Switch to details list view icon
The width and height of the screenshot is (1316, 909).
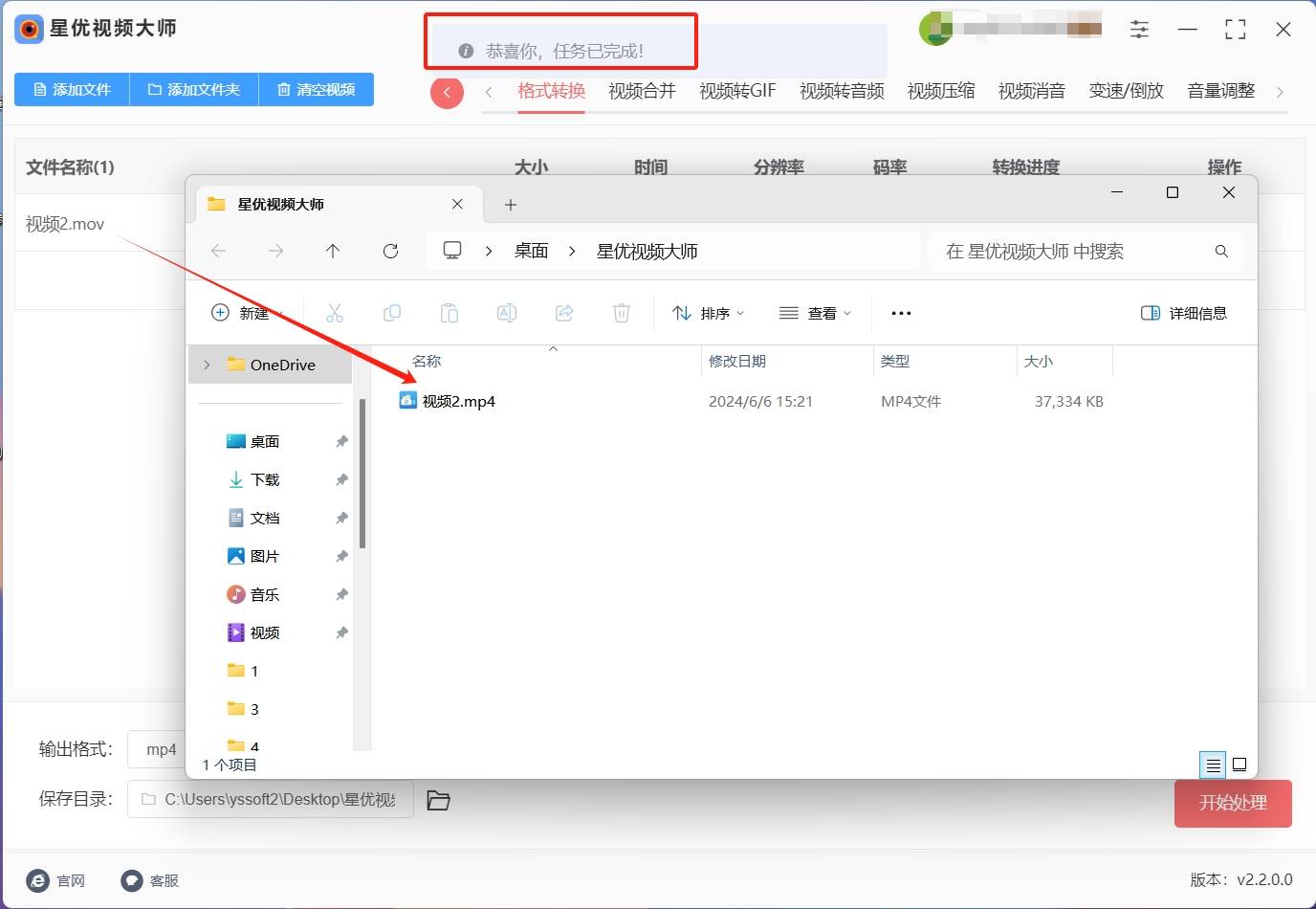point(1213,765)
